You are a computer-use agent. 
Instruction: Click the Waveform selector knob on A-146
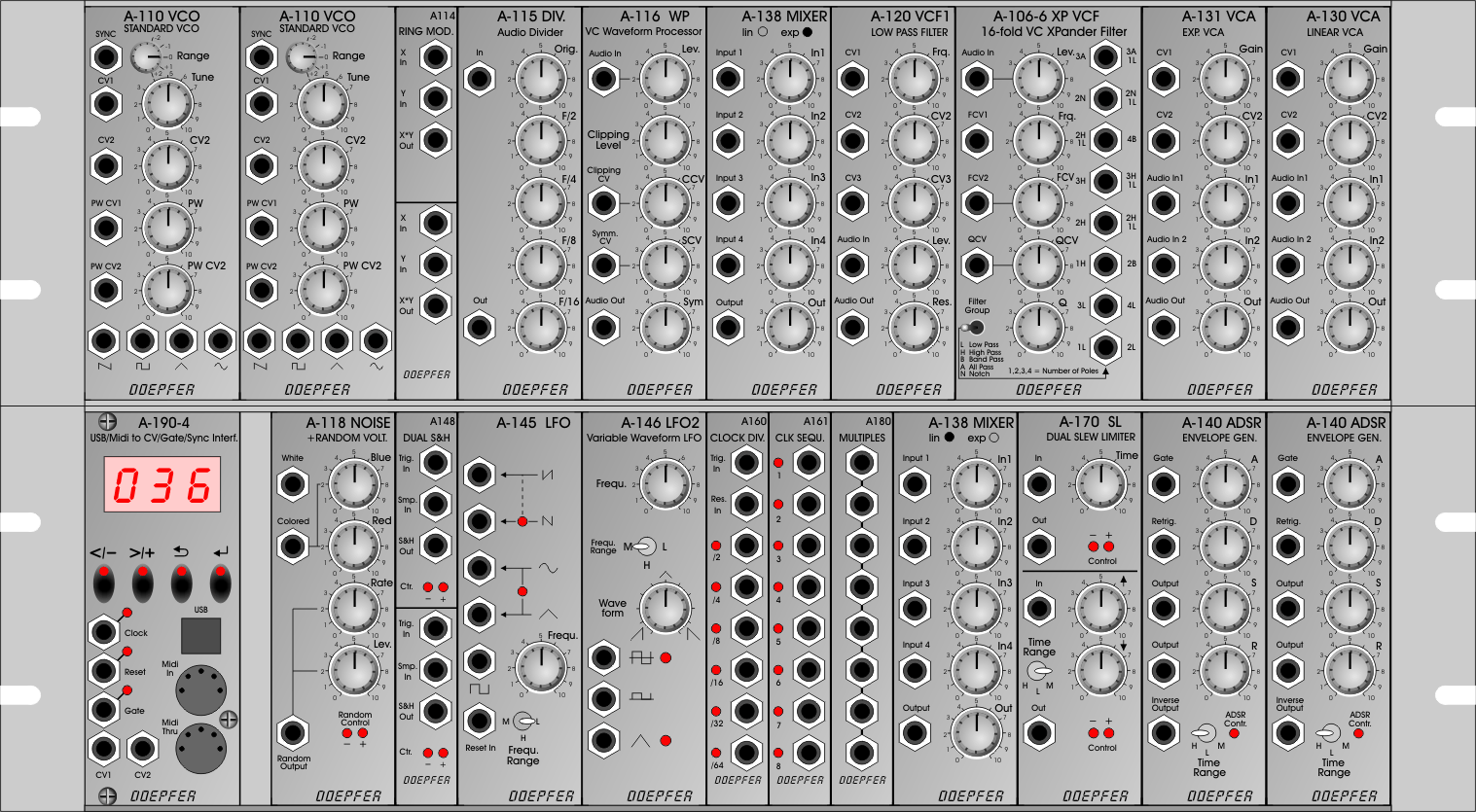tap(666, 609)
